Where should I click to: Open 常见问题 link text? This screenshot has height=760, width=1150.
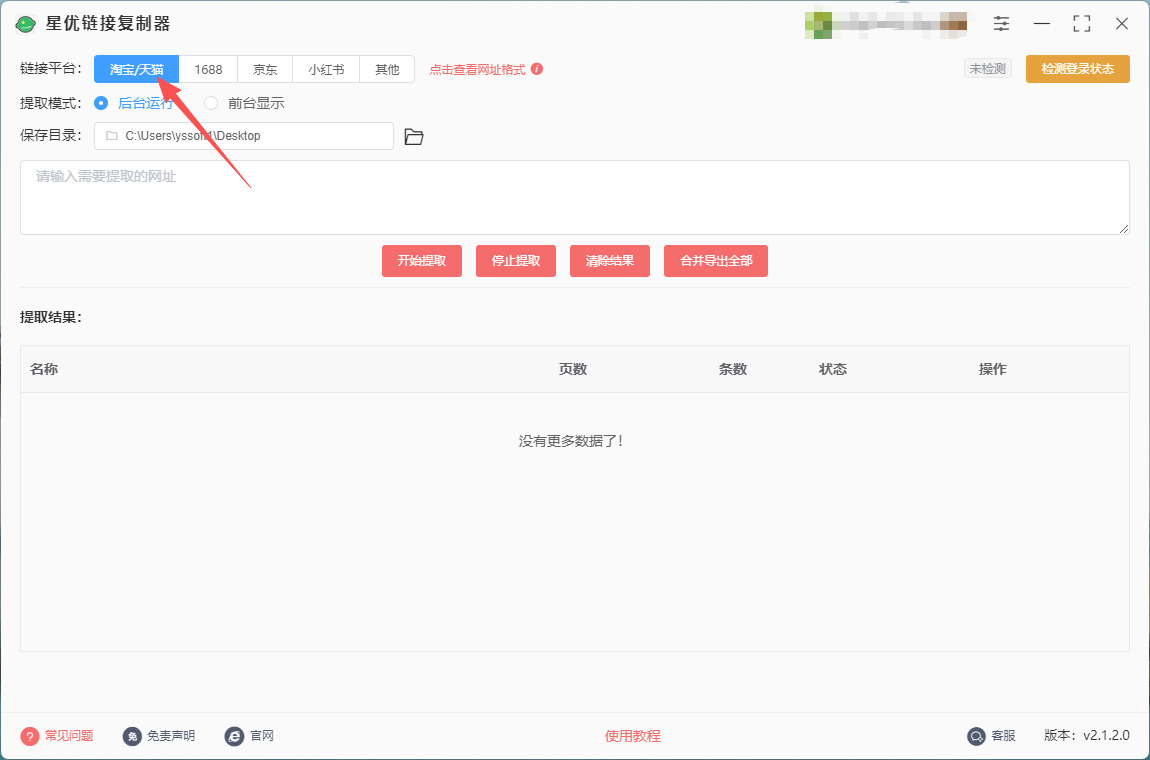[69, 736]
